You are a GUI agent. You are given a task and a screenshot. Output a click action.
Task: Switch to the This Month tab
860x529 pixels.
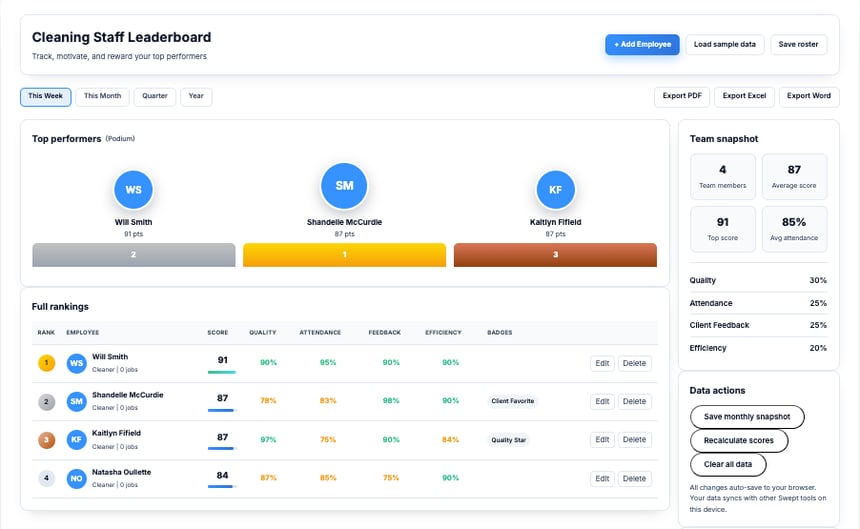102,96
